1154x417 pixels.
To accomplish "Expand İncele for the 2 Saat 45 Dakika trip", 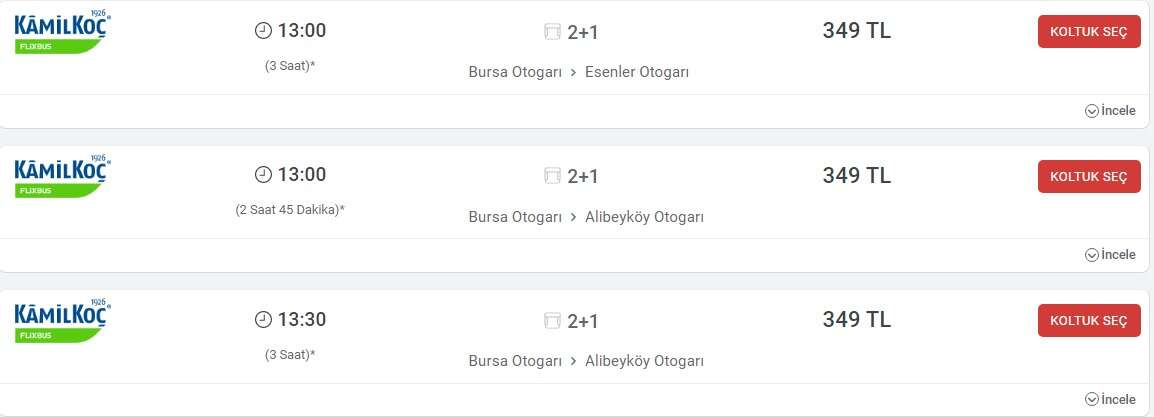I will click(x=1110, y=255).
